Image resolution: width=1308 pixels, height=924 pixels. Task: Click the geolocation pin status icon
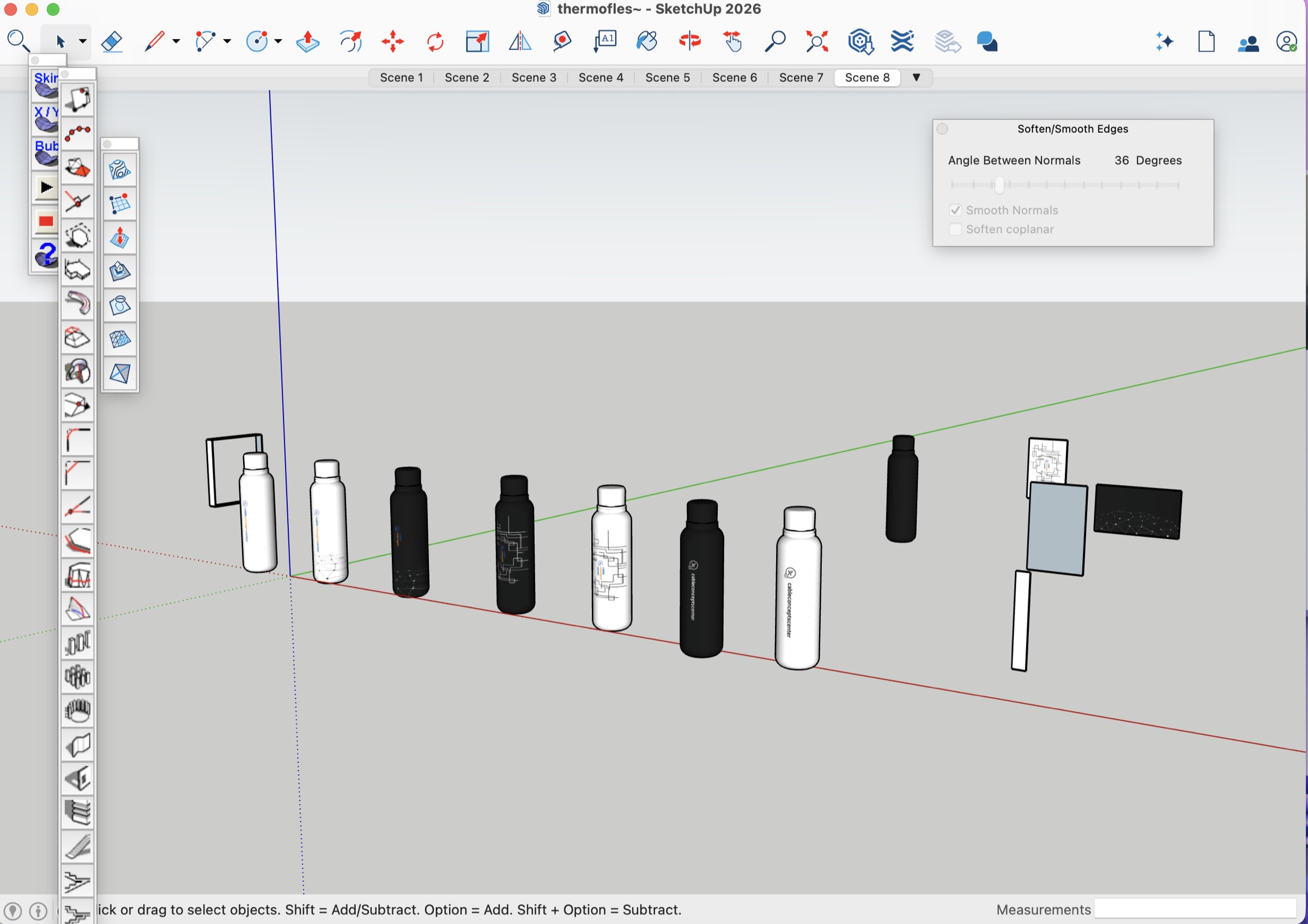click(x=13, y=910)
